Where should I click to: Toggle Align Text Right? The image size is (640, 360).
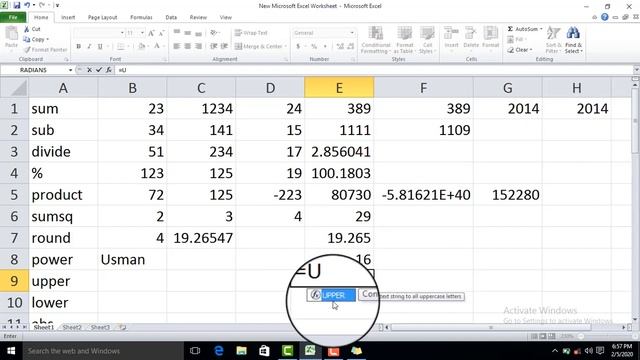[x=198, y=46]
